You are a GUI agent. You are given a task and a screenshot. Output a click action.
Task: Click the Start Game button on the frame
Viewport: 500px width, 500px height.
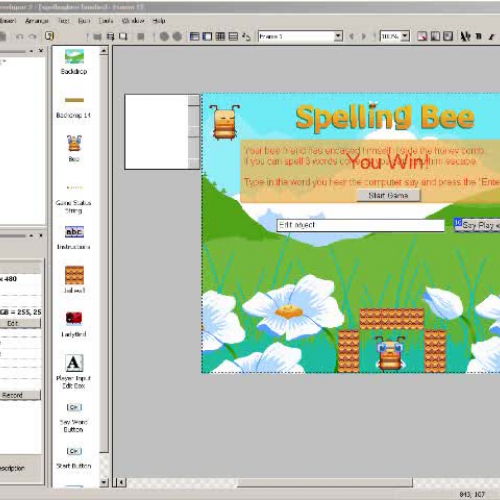(x=388, y=195)
